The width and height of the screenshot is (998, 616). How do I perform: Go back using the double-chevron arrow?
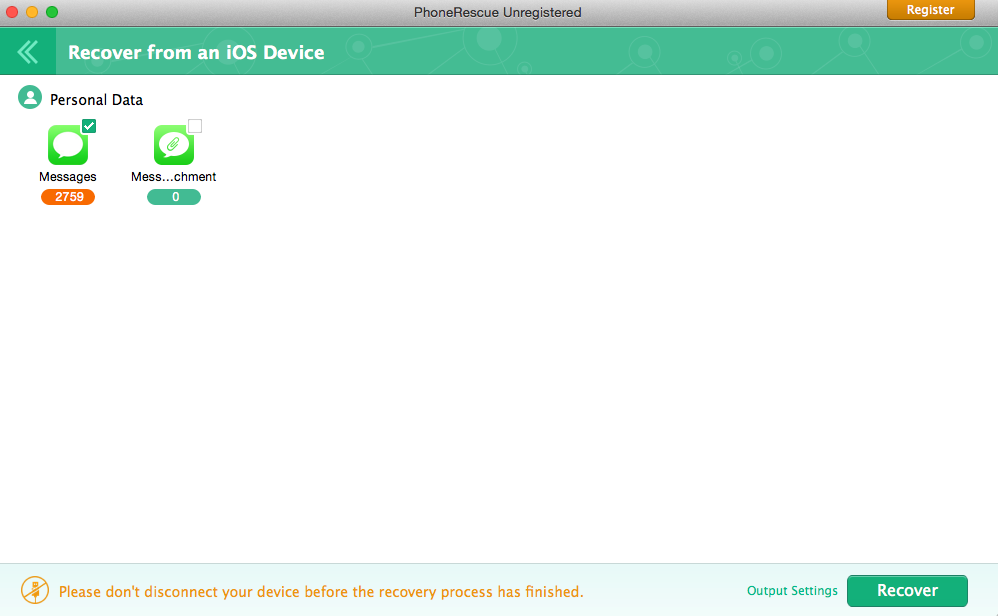coord(28,52)
